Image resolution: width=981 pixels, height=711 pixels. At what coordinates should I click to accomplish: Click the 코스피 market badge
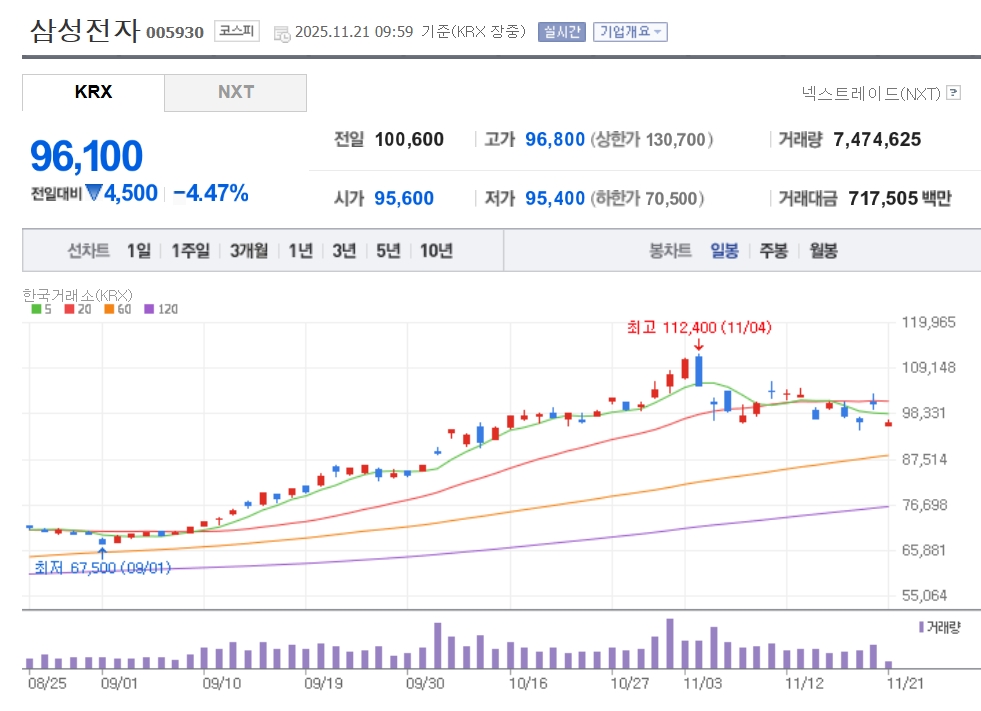click(237, 31)
